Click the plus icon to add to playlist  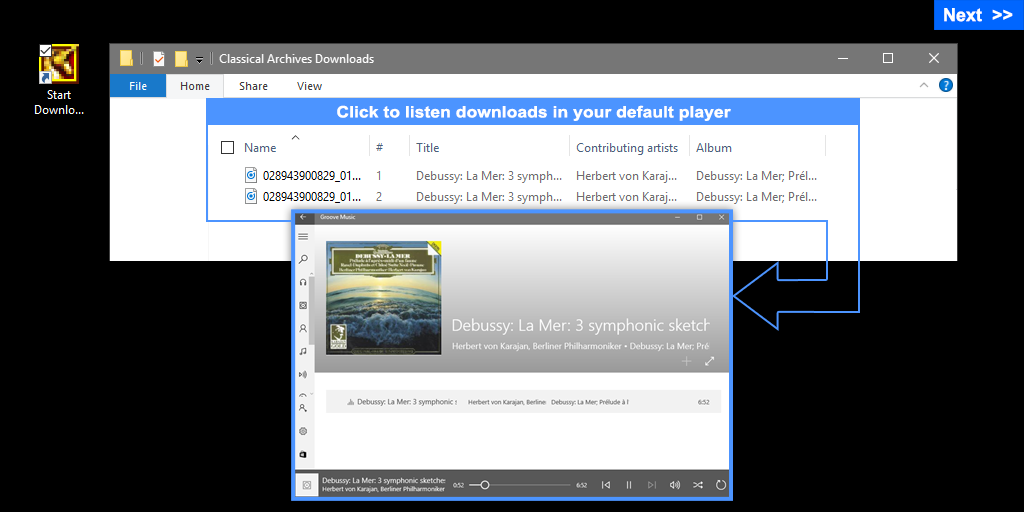pyautogui.click(x=686, y=361)
